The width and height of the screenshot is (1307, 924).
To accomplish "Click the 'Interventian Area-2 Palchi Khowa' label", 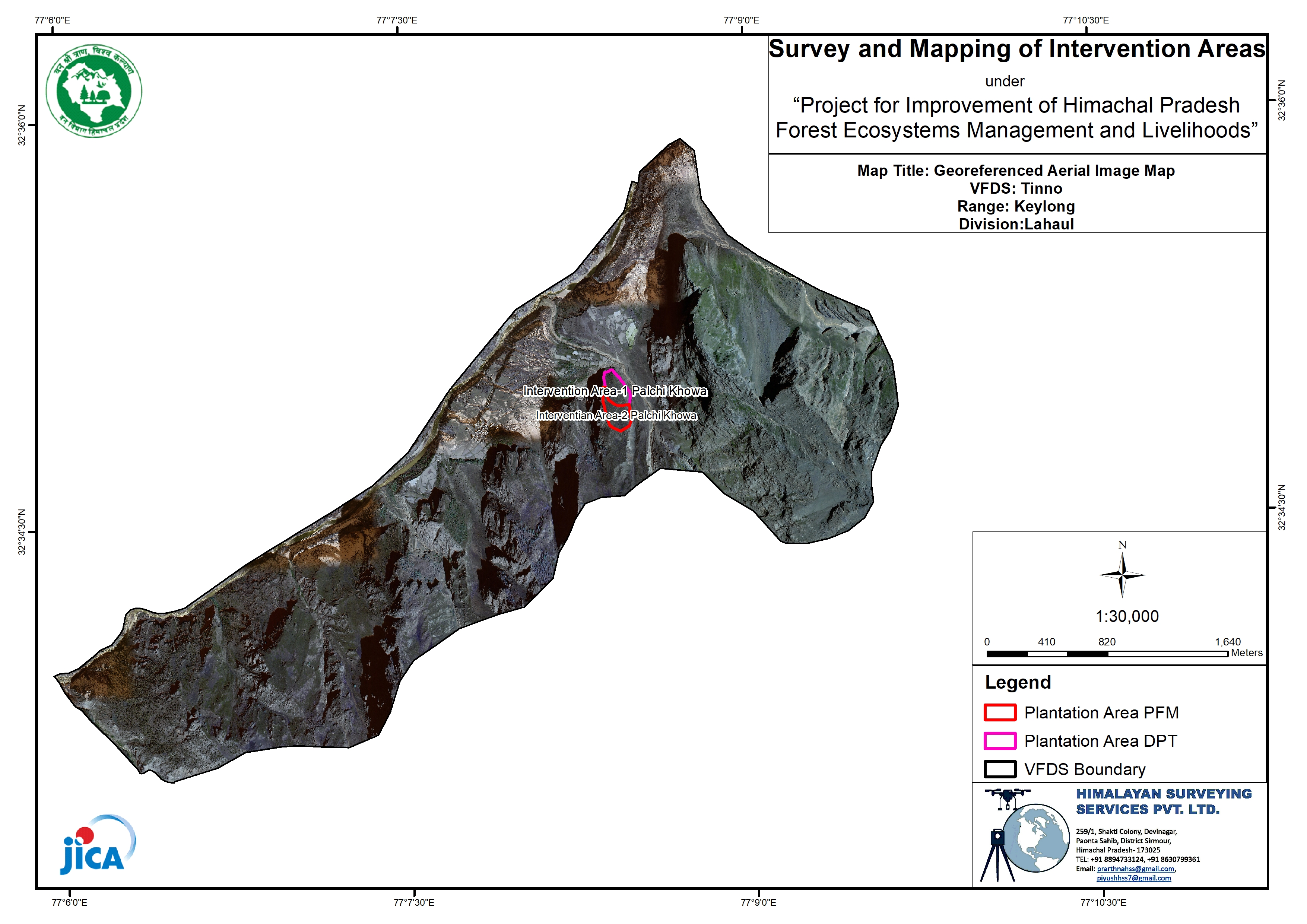I will [616, 416].
